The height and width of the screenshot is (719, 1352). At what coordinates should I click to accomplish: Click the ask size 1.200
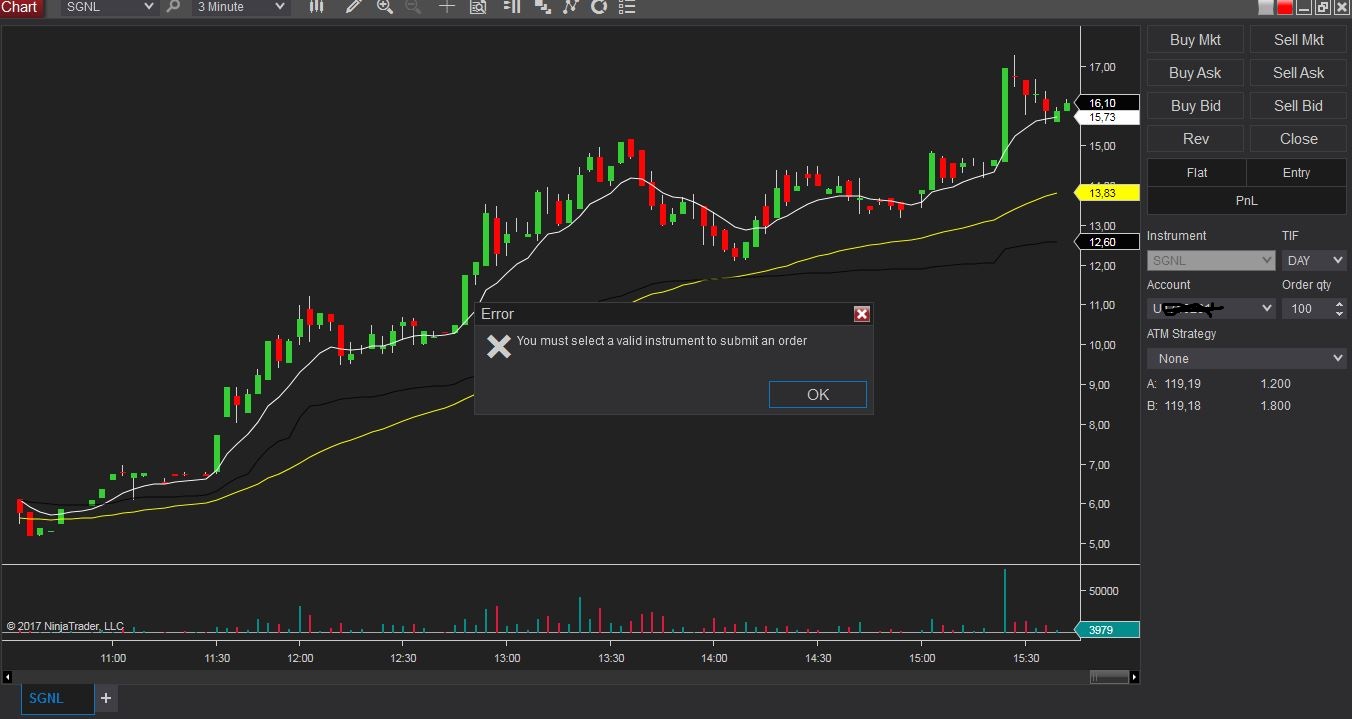click(x=1276, y=384)
